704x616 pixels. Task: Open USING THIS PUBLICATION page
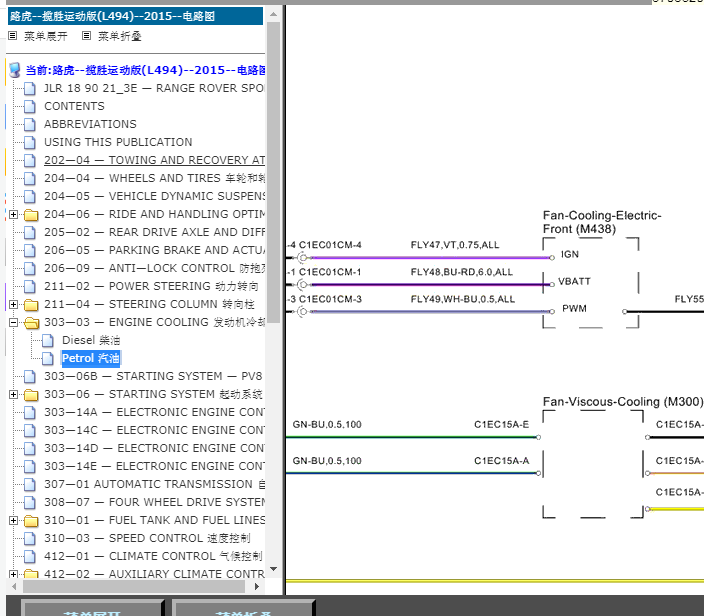tap(118, 142)
